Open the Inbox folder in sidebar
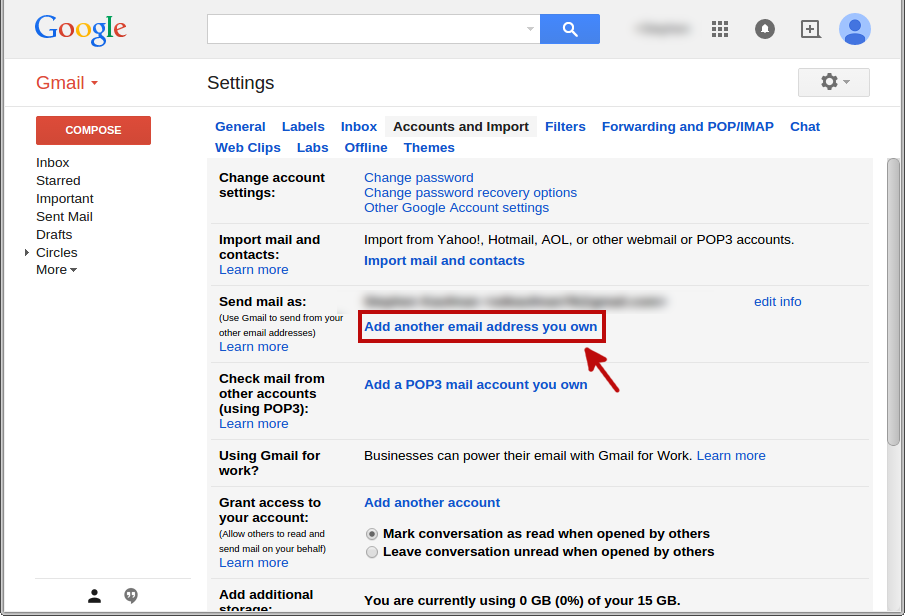 tap(53, 163)
